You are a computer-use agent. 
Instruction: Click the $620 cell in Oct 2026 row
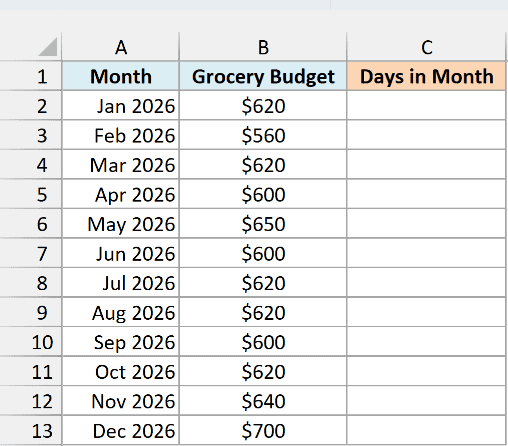263,371
